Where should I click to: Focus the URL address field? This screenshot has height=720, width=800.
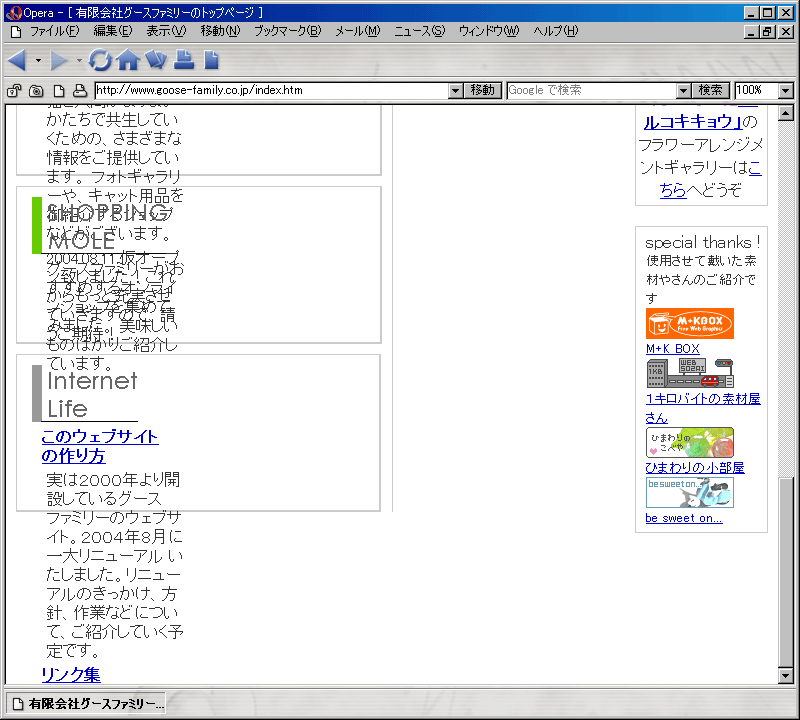(272, 91)
